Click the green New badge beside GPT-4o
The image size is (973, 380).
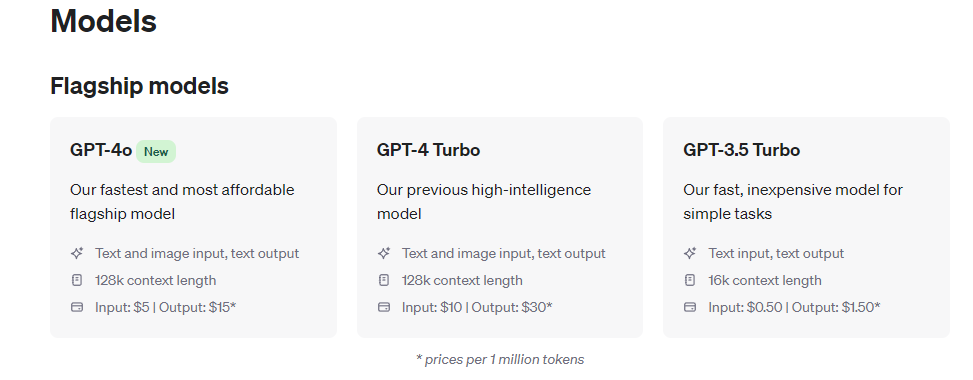pyautogui.click(x=156, y=152)
